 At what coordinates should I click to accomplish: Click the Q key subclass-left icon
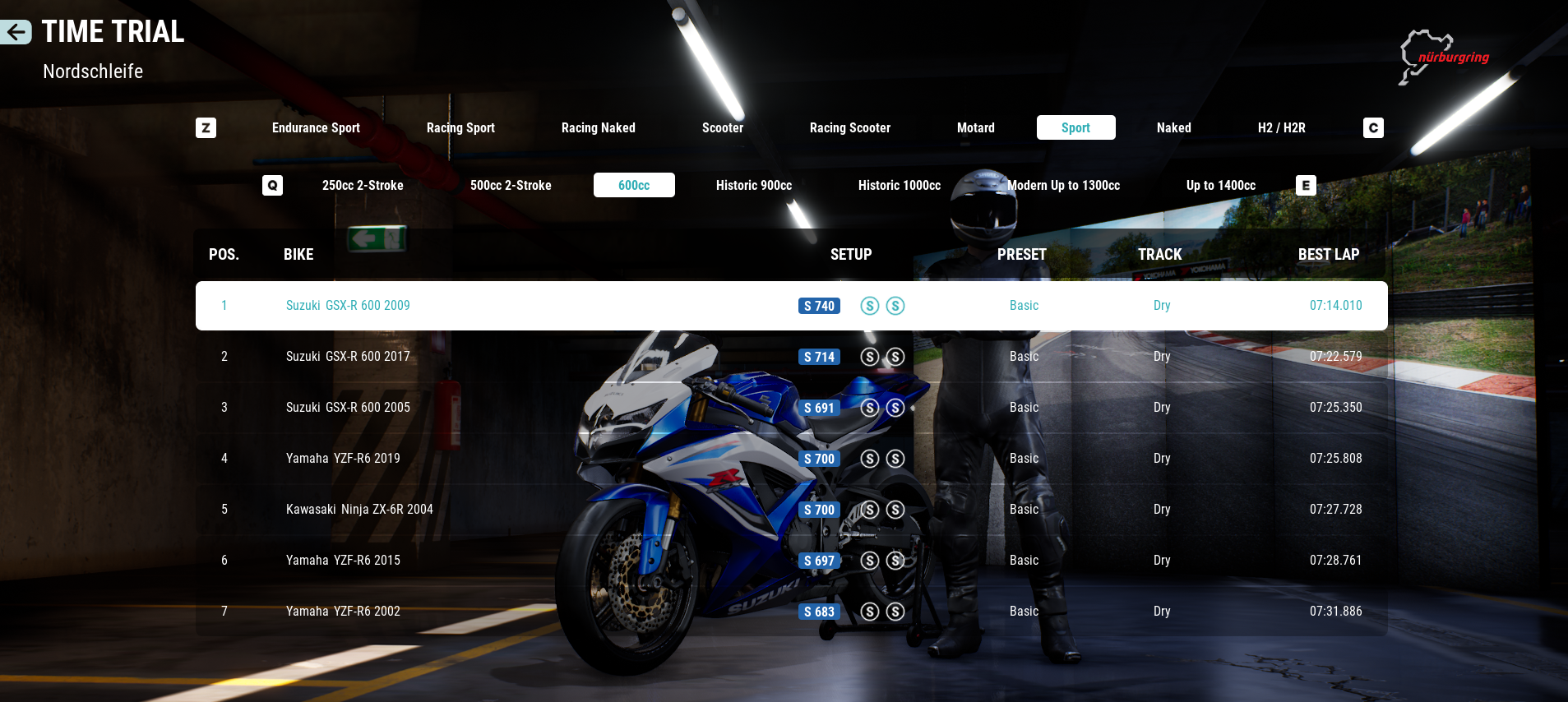272,185
